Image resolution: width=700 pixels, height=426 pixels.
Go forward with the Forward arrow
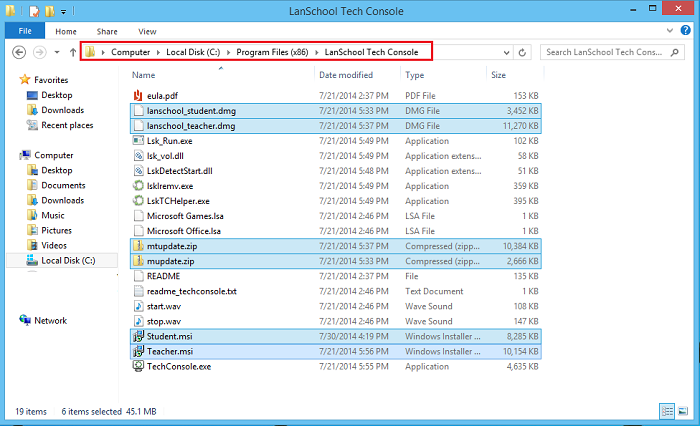[x=40, y=52]
